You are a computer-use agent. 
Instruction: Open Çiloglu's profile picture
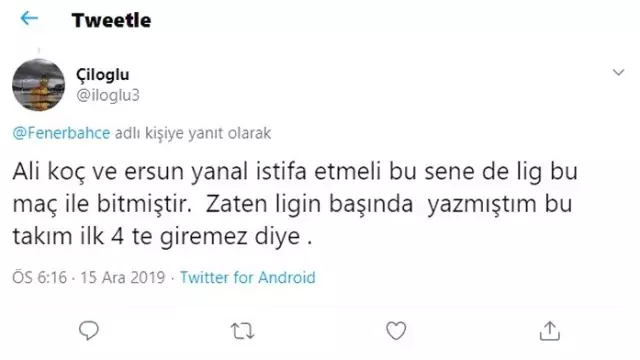(x=38, y=85)
